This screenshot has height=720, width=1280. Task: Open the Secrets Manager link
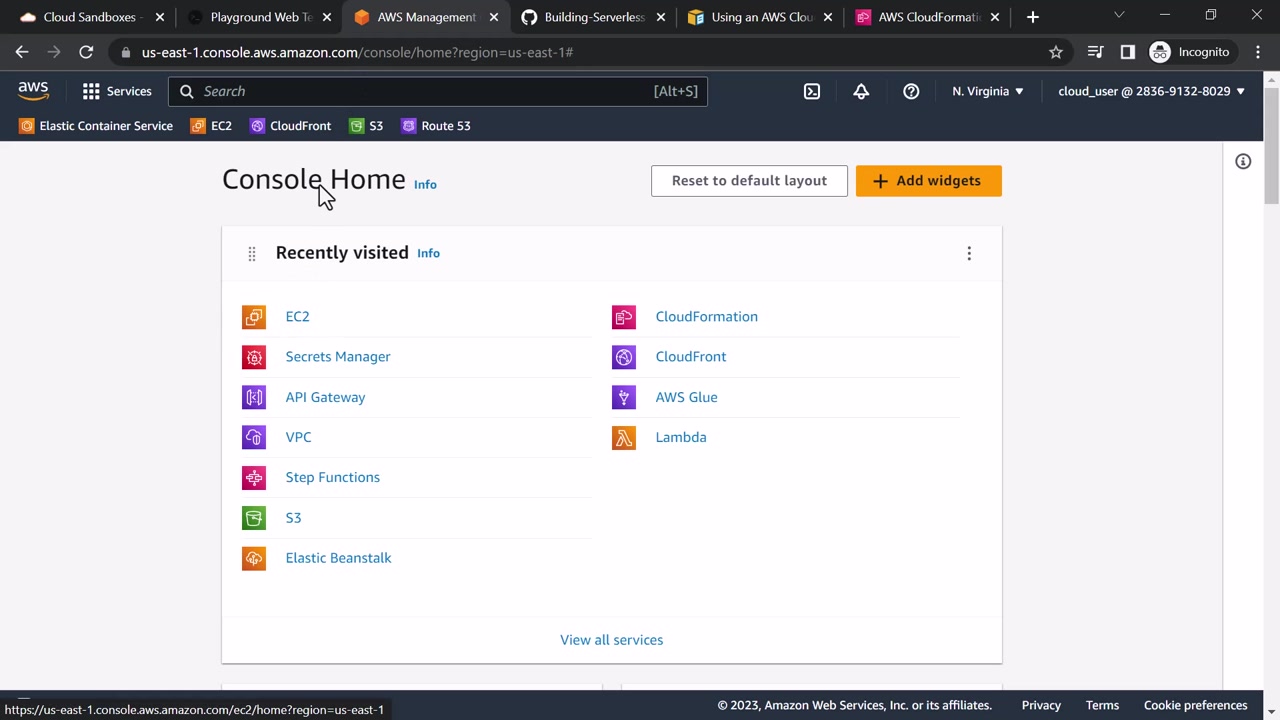pyautogui.click(x=338, y=357)
